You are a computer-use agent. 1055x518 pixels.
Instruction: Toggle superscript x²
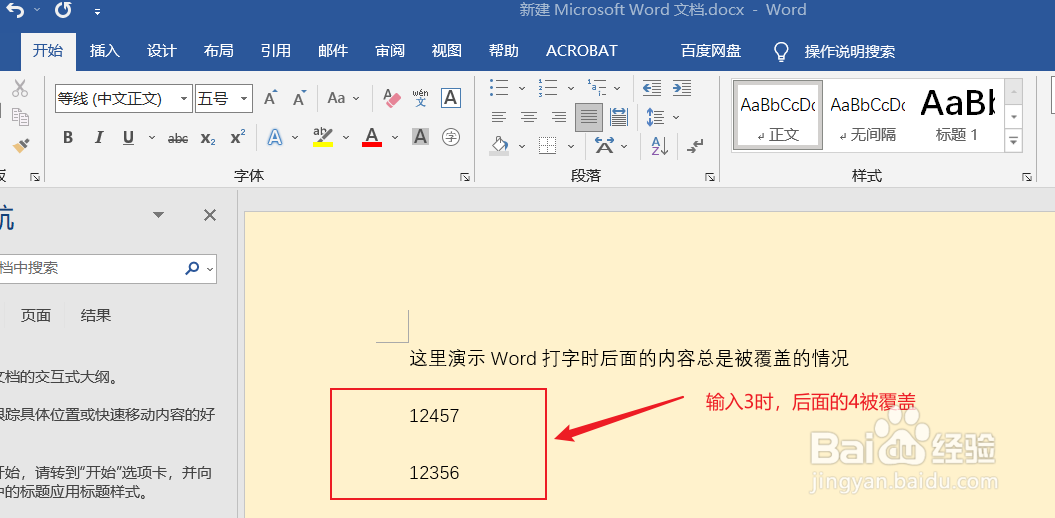pyautogui.click(x=238, y=137)
